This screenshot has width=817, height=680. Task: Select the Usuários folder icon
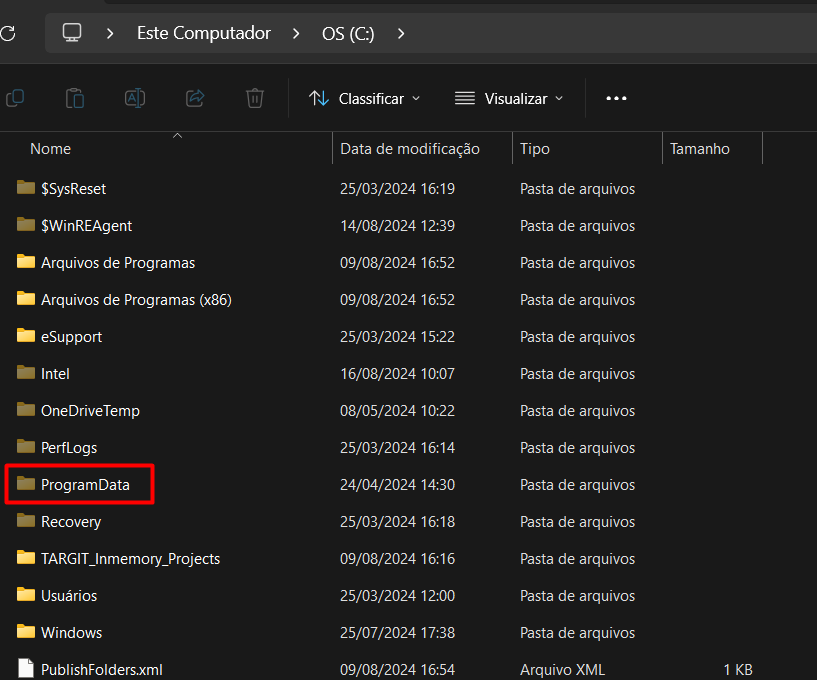26,594
